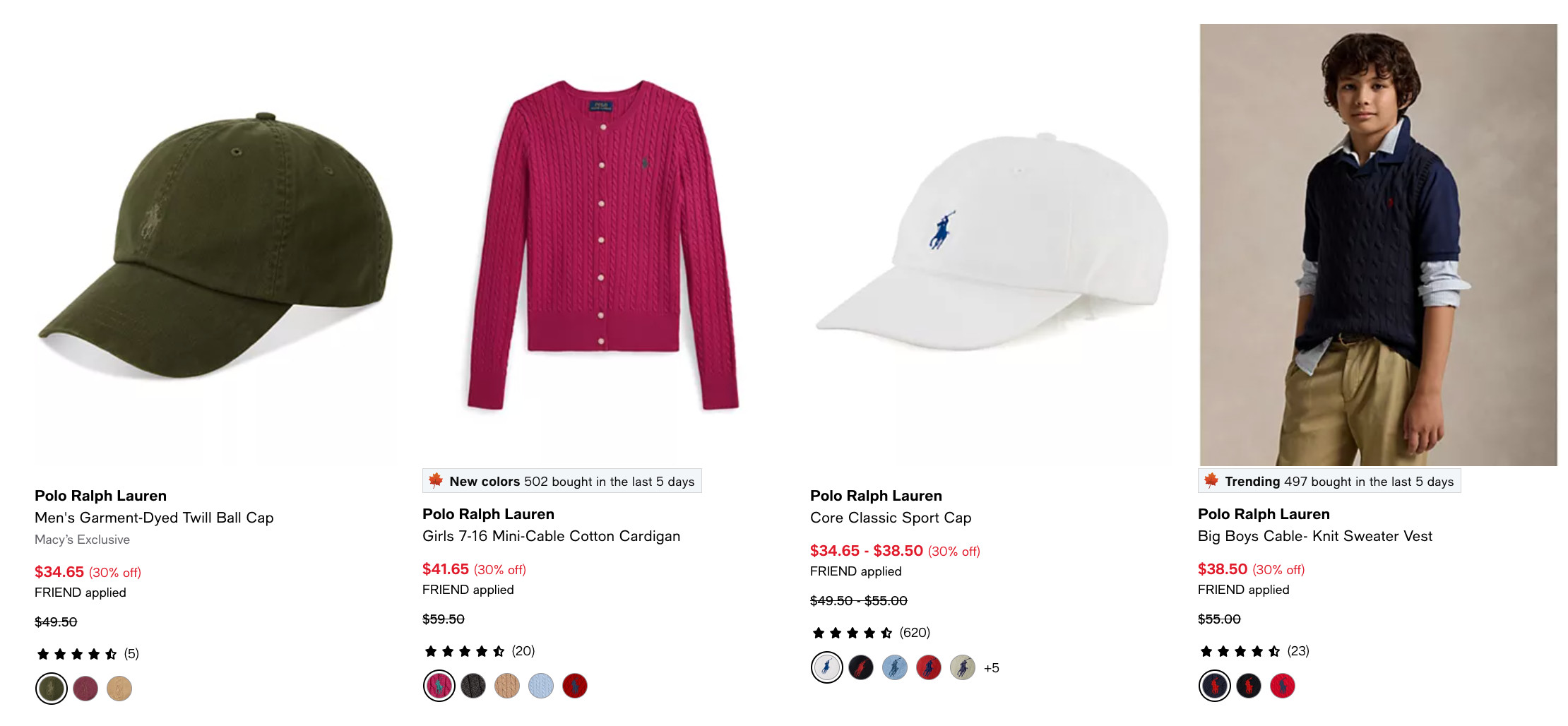Choose the red sweater vest swatch
Image resolution: width=1568 pixels, height=726 pixels.
pyautogui.click(x=1283, y=685)
